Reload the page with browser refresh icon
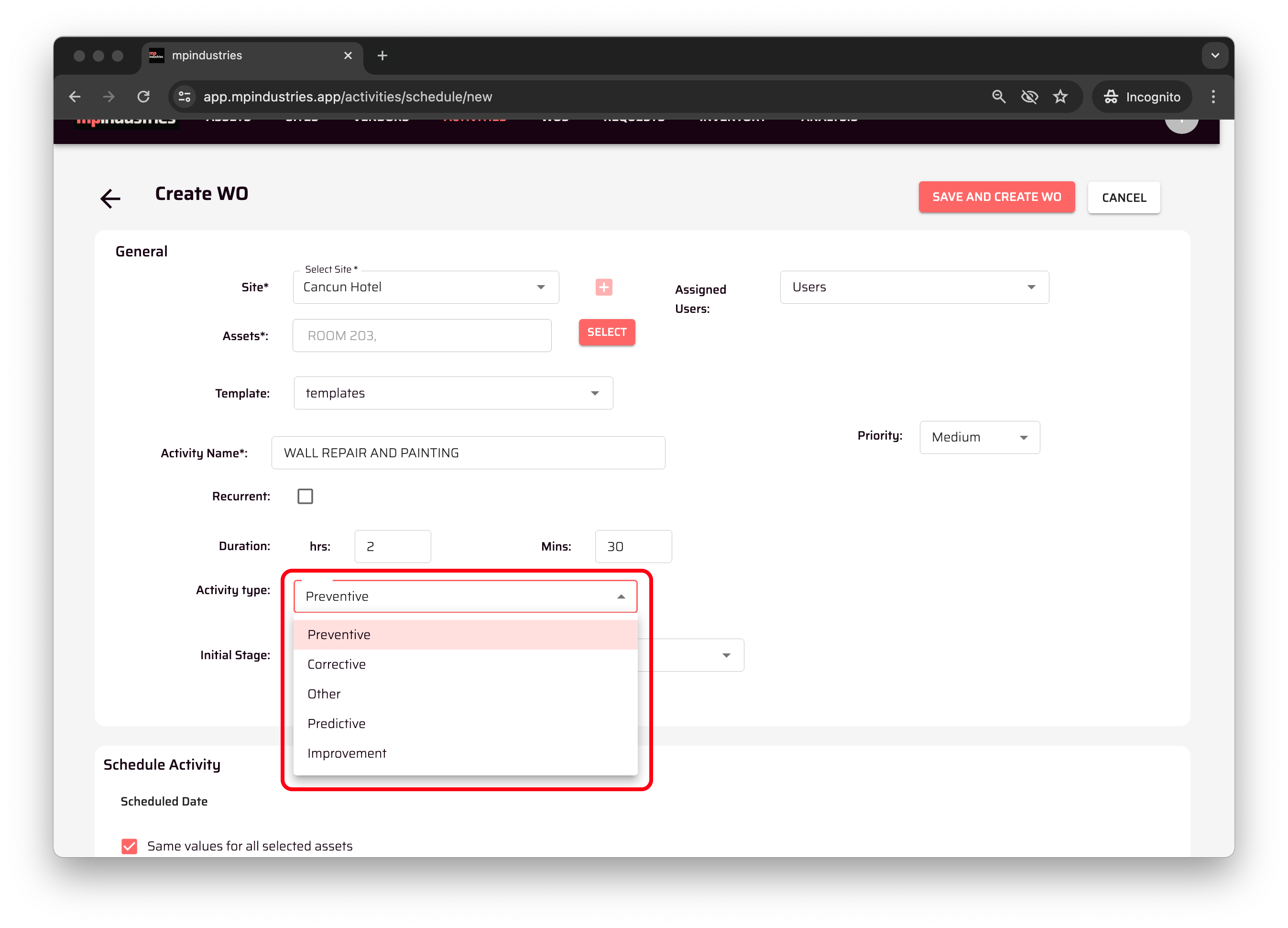The image size is (1288, 928). point(144,97)
